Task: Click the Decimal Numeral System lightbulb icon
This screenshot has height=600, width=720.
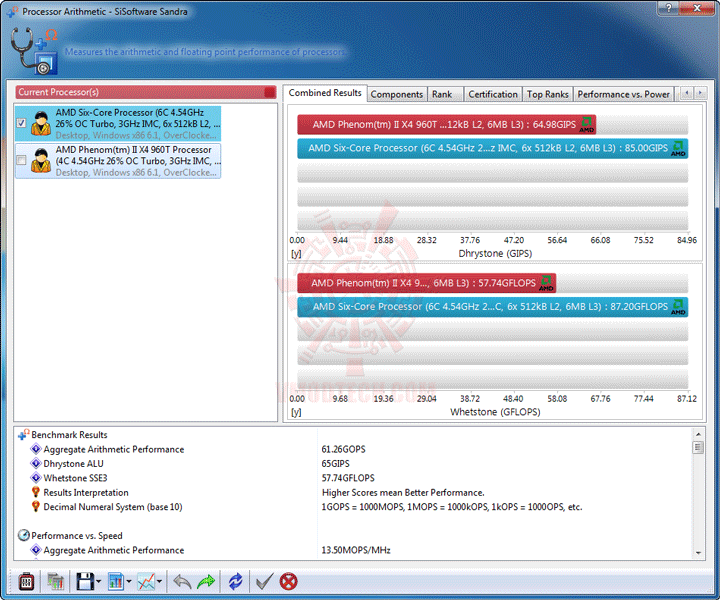Action: pyautogui.click(x=35, y=506)
